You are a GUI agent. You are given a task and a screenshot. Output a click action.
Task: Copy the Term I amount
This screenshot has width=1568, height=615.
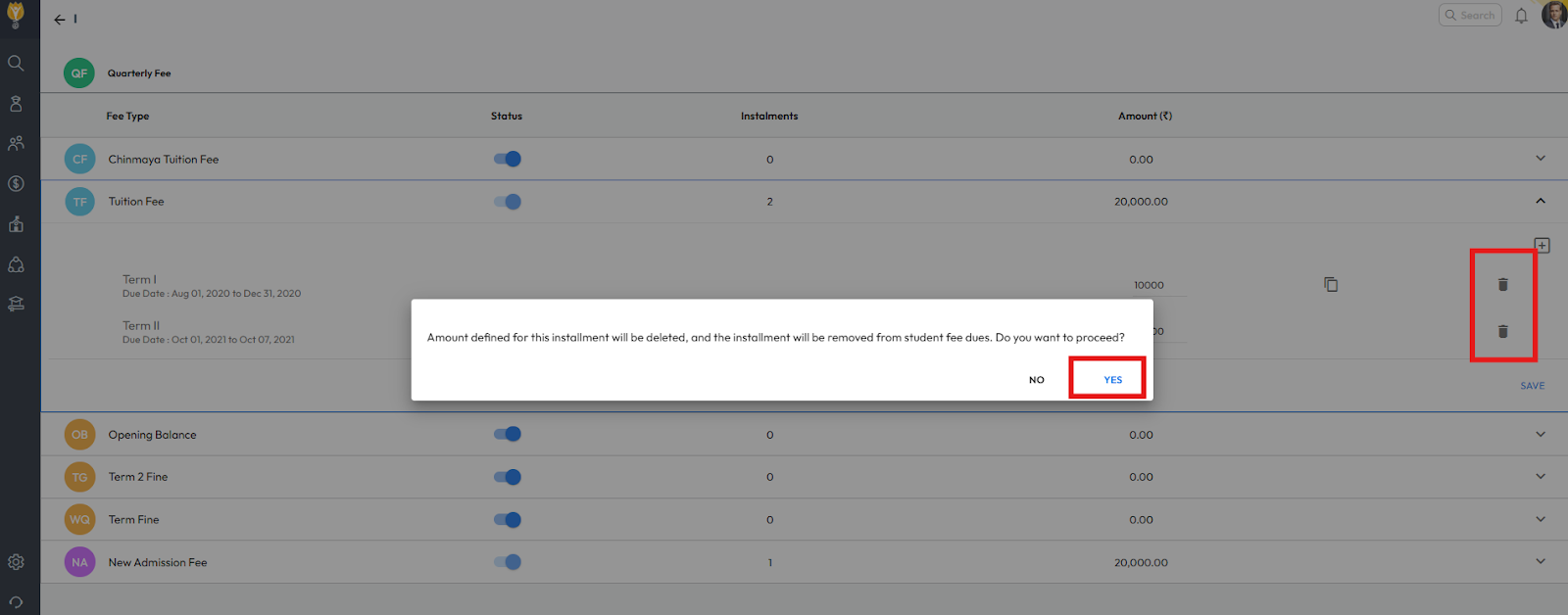(1331, 285)
